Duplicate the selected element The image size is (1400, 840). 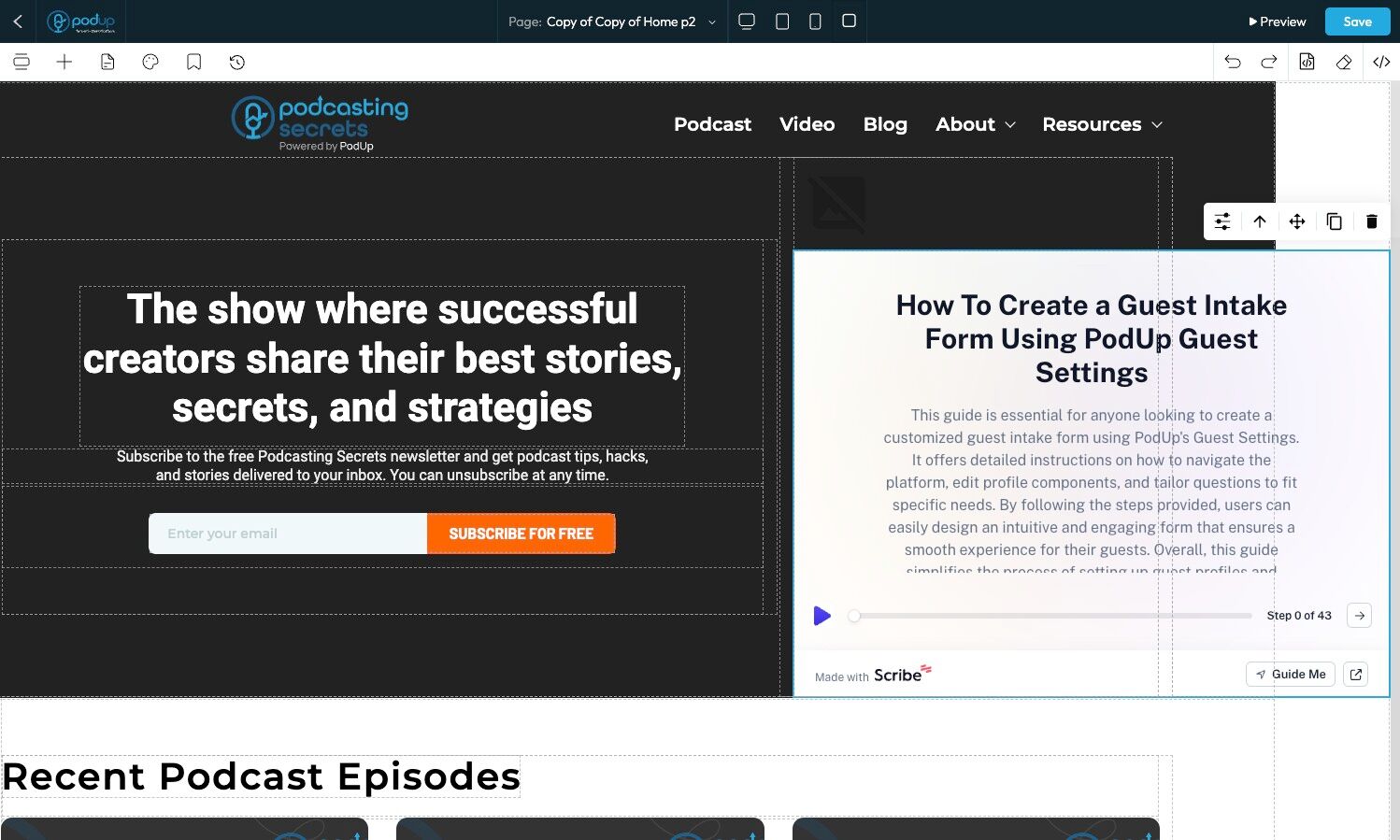coord(1335,221)
